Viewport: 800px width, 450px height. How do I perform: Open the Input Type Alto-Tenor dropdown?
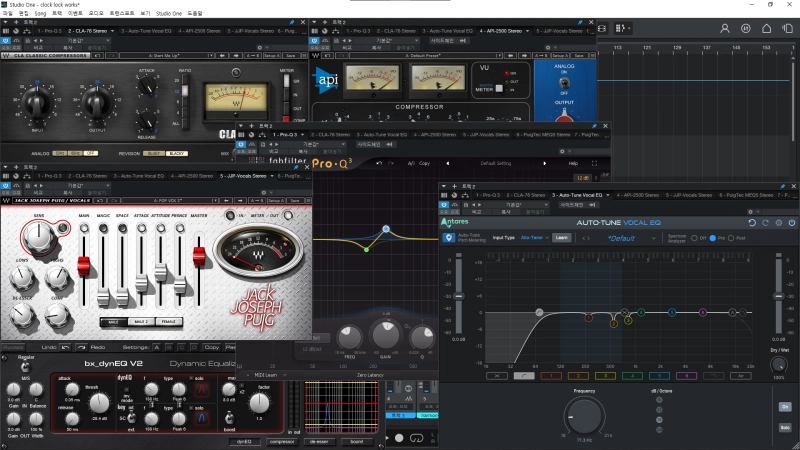click(x=532, y=238)
